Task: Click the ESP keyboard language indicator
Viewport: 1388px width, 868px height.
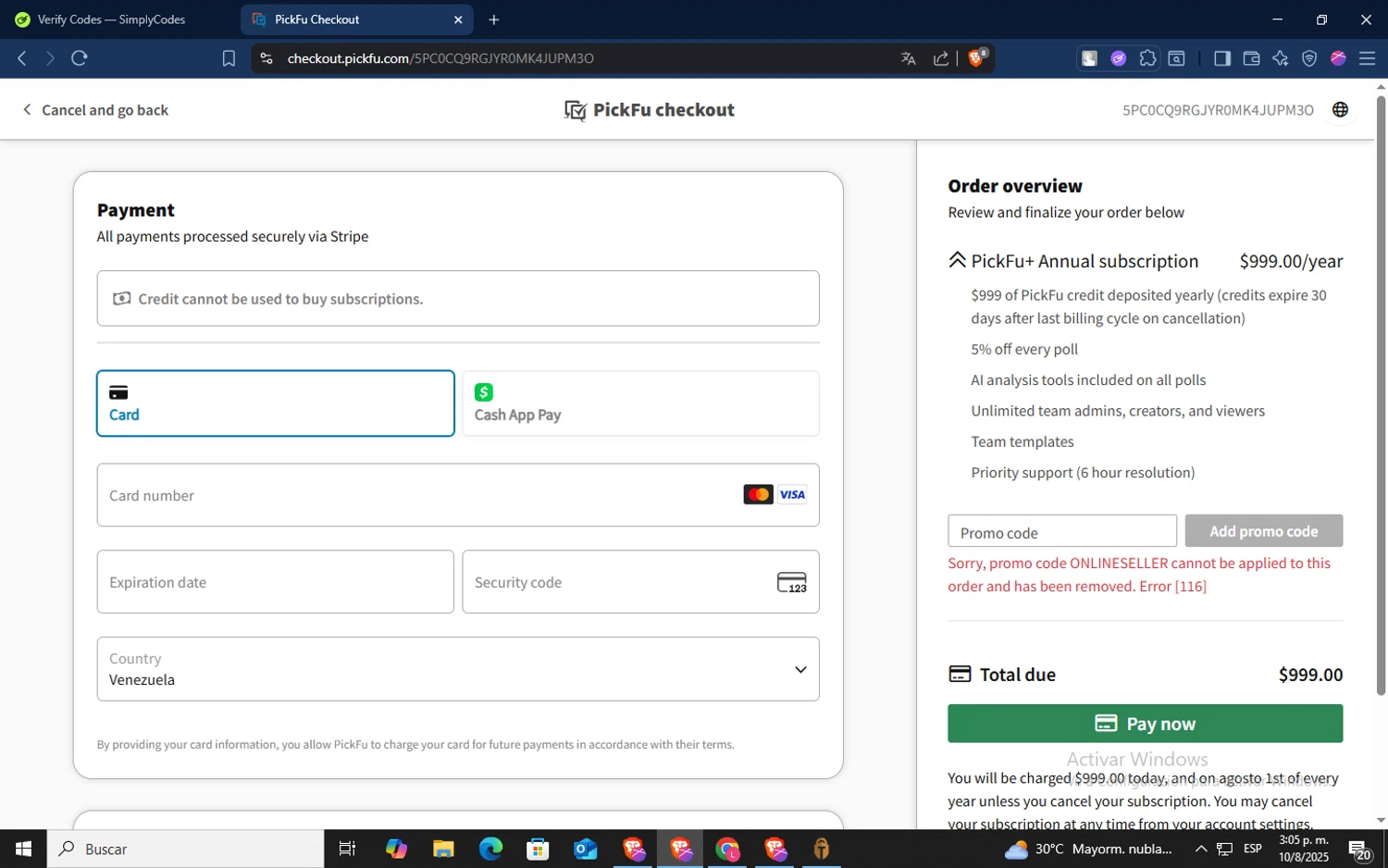Action: point(1253,849)
